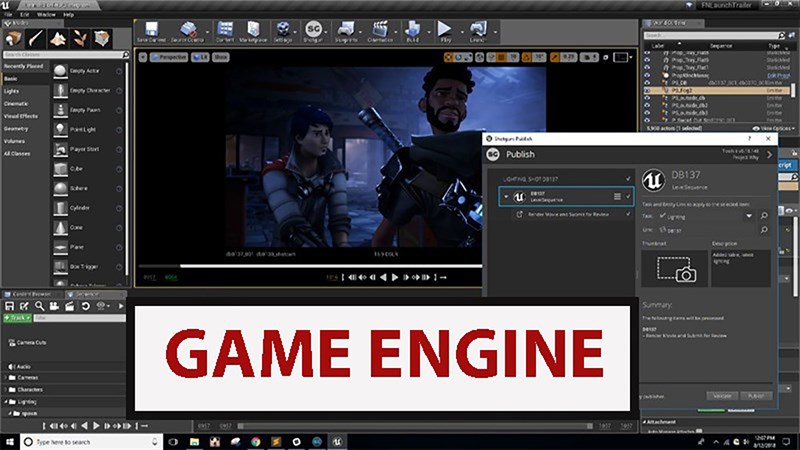The image size is (800, 450).
Task: Select the Geometry Editing mode icon
Action: [102, 38]
